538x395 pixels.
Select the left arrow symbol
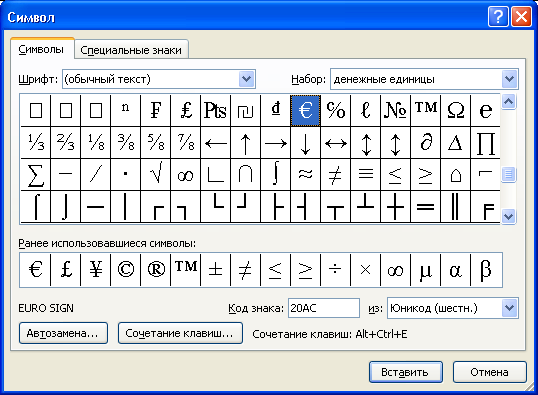click(215, 142)
